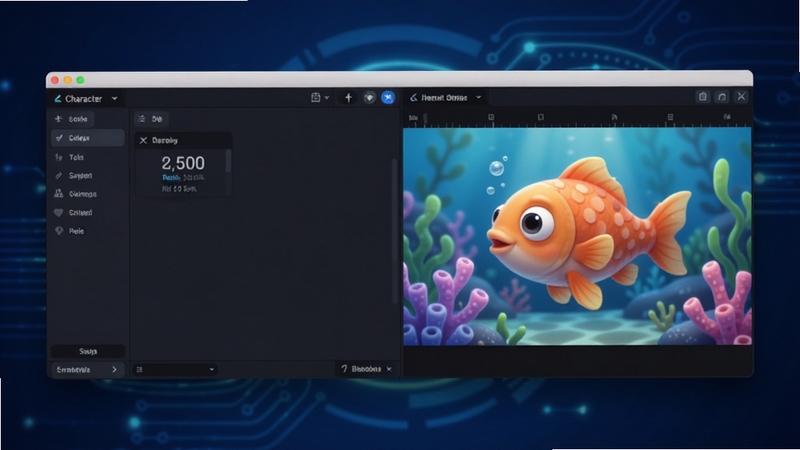Expand the bottom sidebar row with the chevron

click(x=88, y=369)
